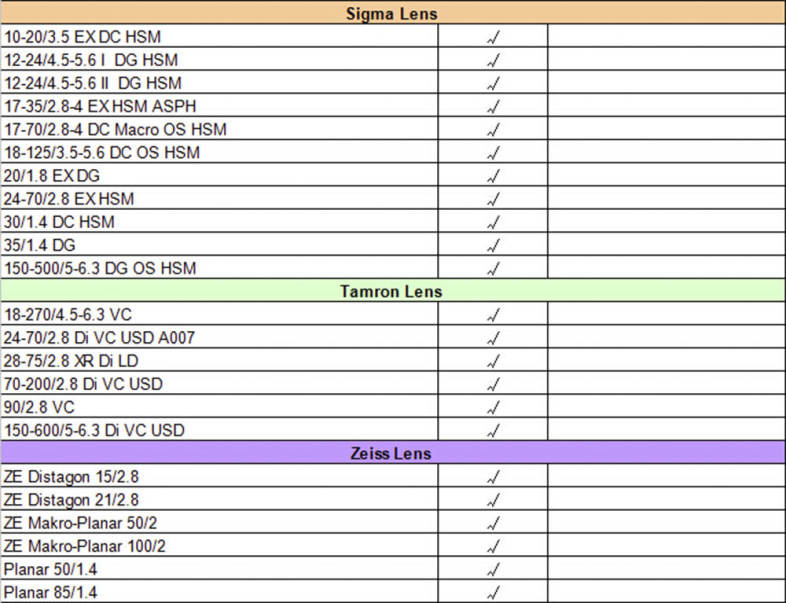Click the empty last-column cell beside 30/1.4 DC HSM
The height and width of the screenshot is (603, 786).
tap(666, 222)
